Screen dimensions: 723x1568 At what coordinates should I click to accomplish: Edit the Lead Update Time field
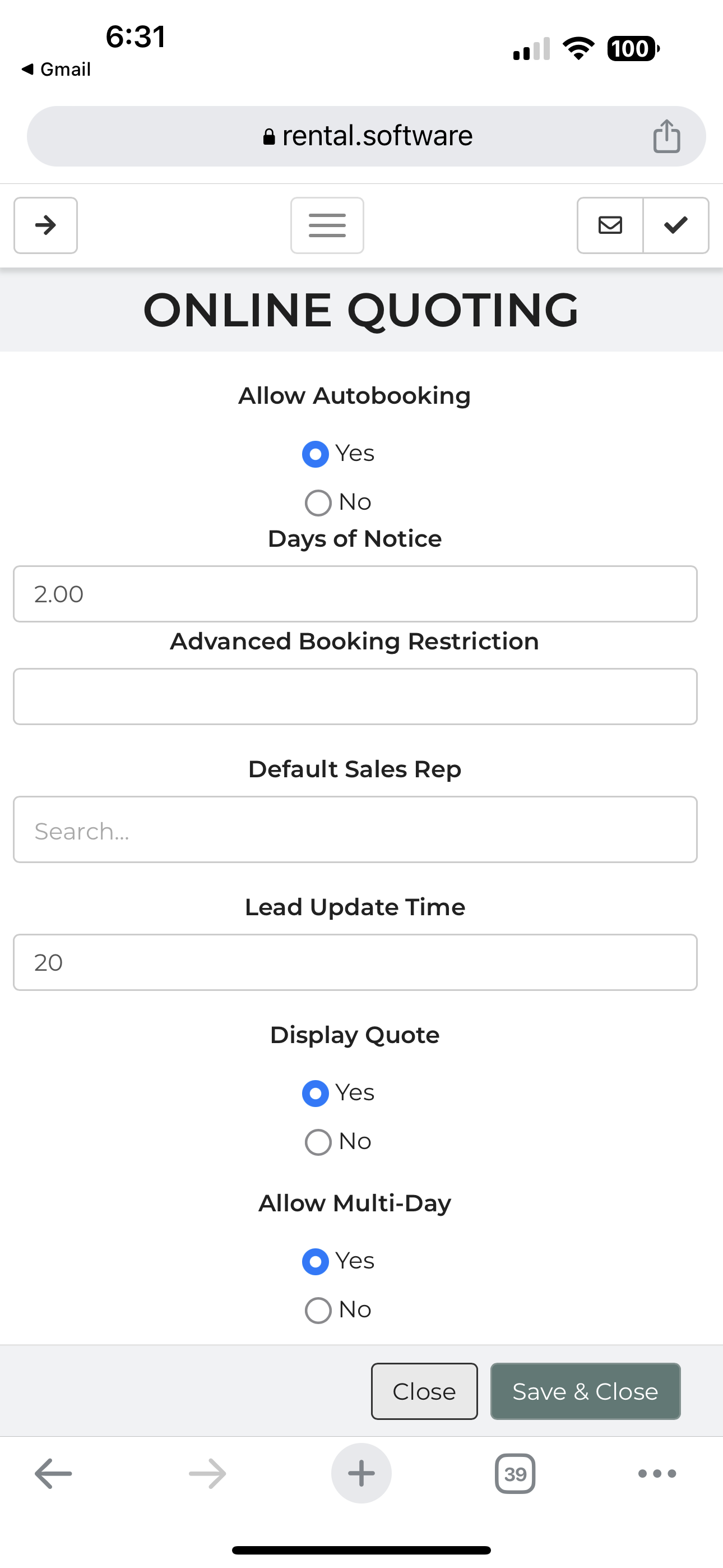point(355,962)
